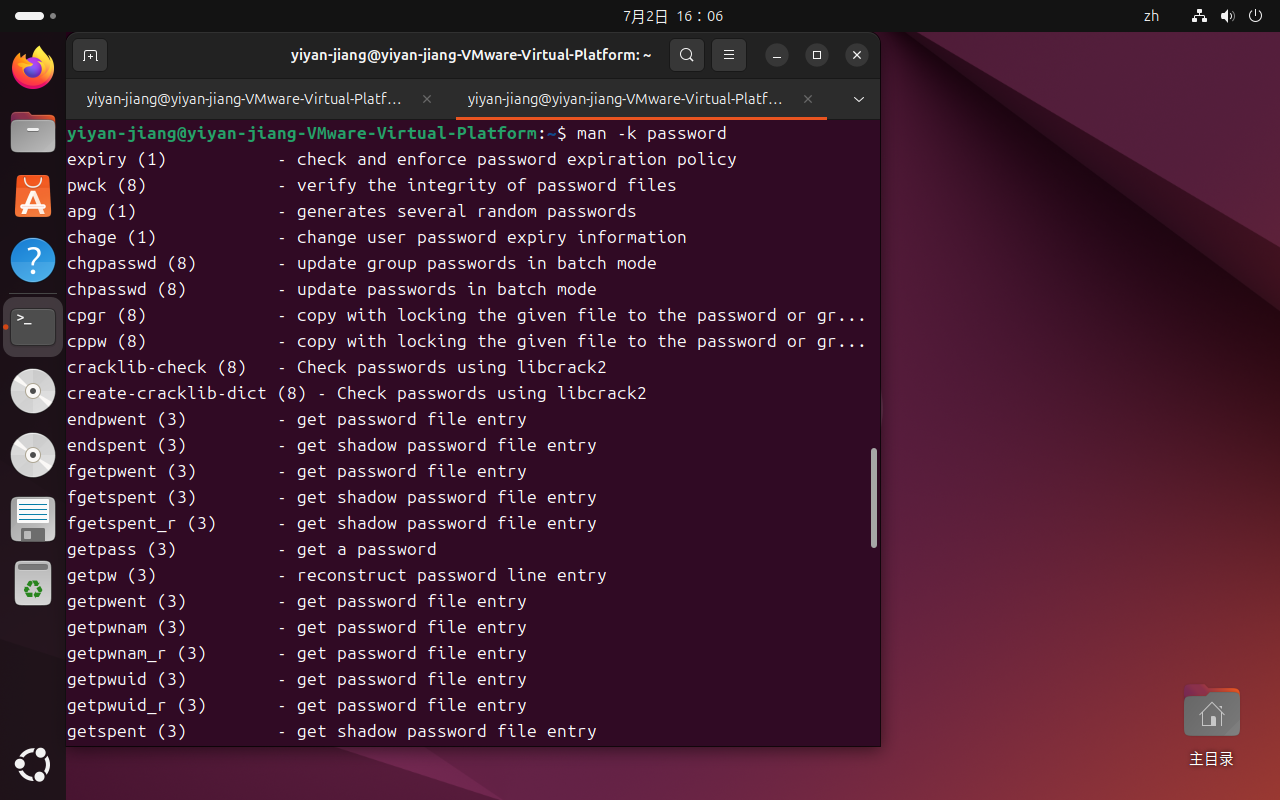
Task: Click the 'getpwuid (3)' entry
Action: tap(127, 679)
